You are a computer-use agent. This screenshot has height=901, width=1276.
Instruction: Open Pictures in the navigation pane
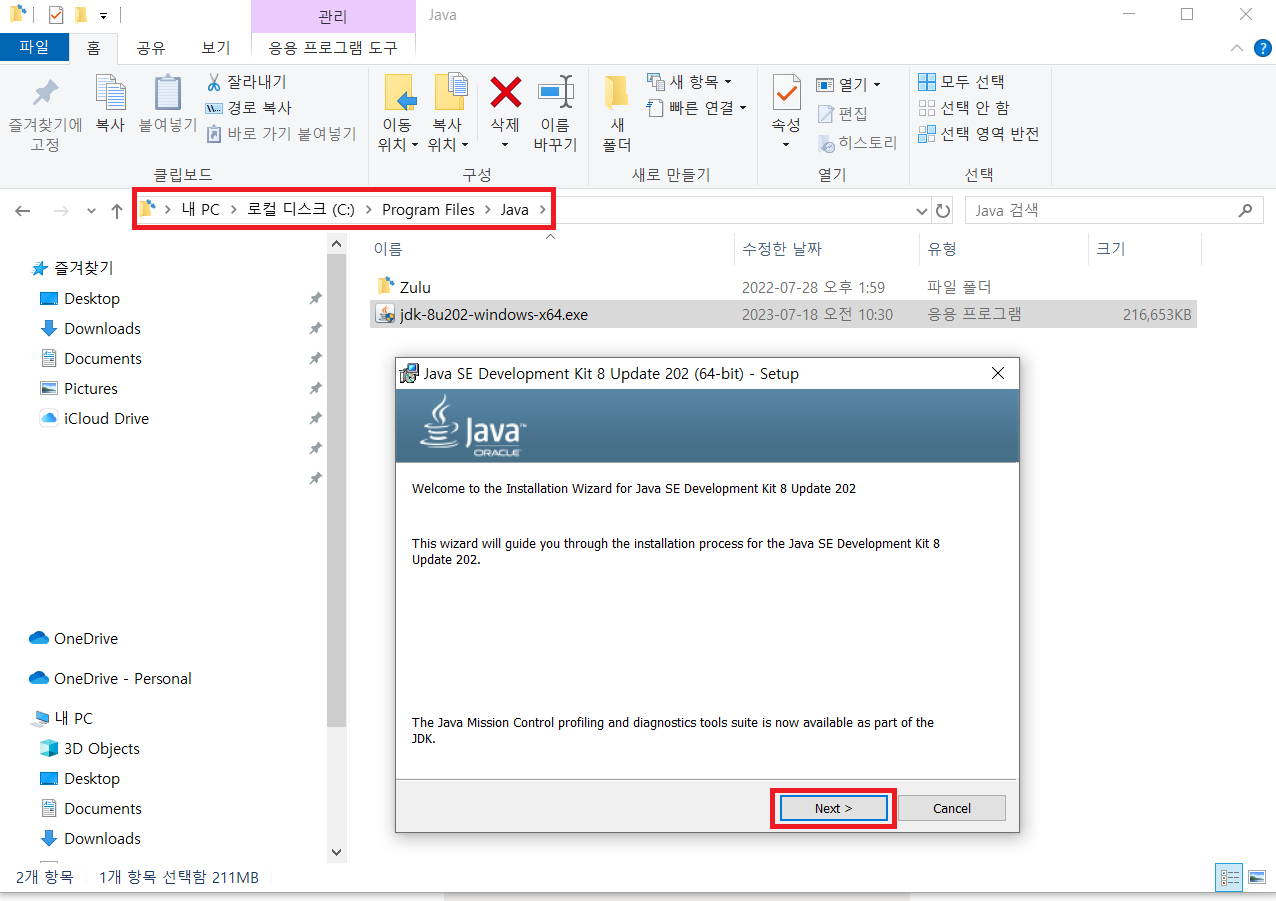pyautogui.click(x=91, y=388)
